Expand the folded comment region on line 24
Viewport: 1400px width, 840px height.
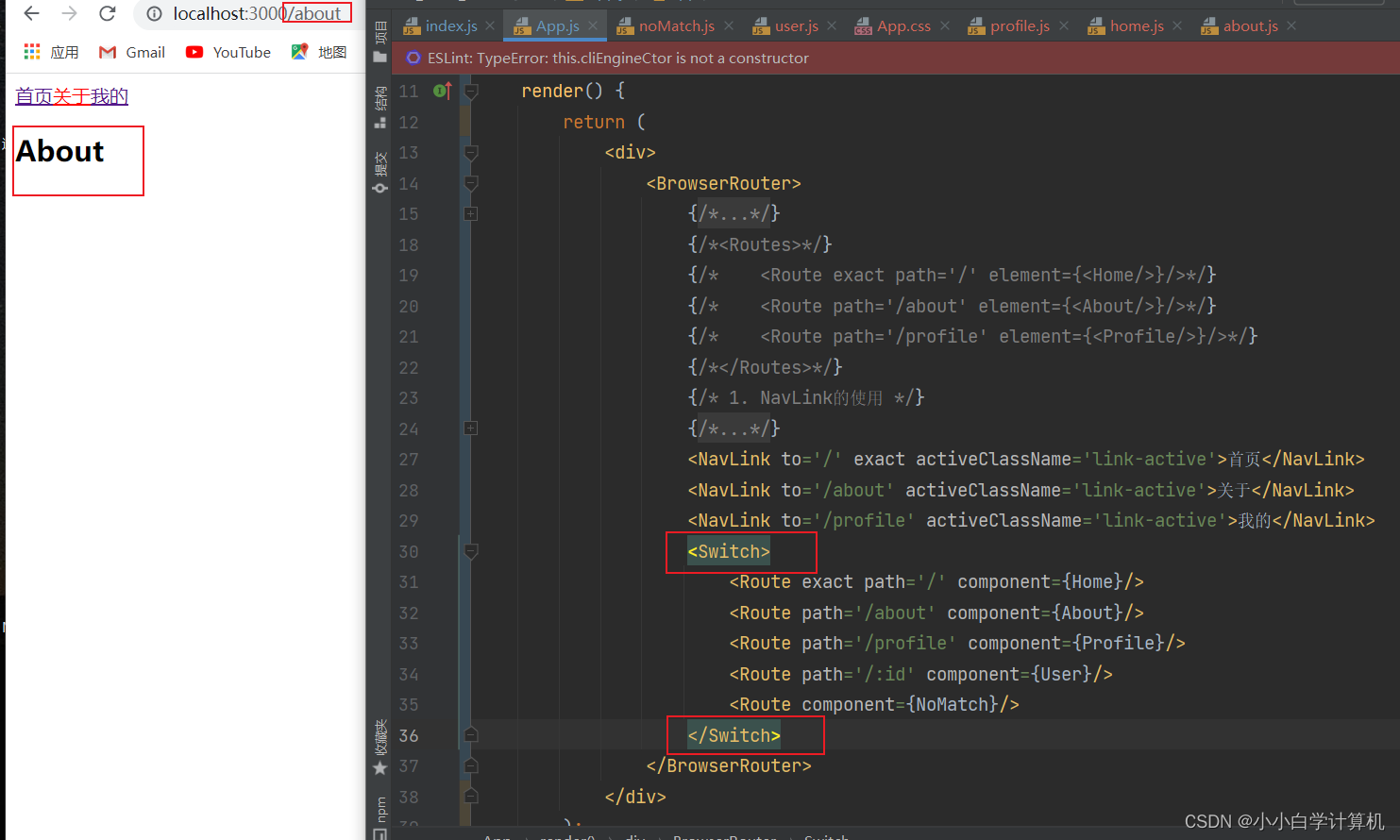471,428
